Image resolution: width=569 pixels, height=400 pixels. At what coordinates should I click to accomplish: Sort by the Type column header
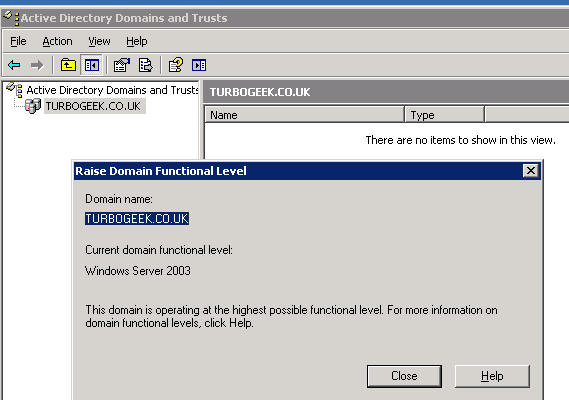click(x=445, y=115)
